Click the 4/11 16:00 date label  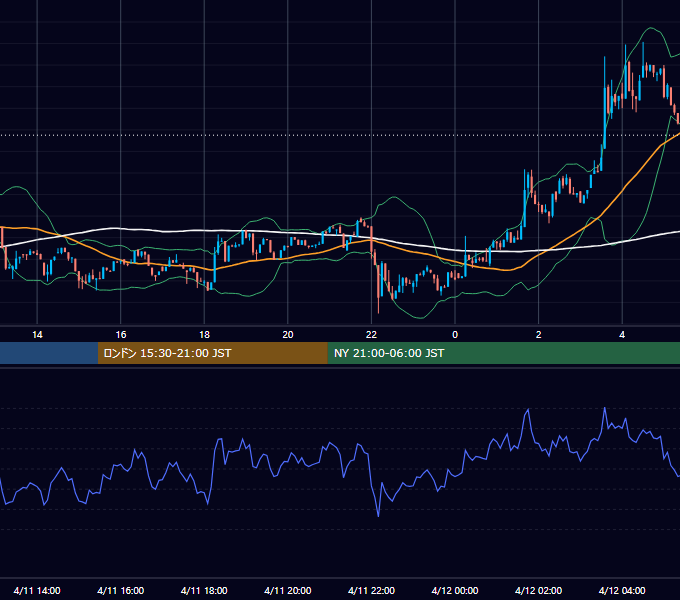click(121, 590)
